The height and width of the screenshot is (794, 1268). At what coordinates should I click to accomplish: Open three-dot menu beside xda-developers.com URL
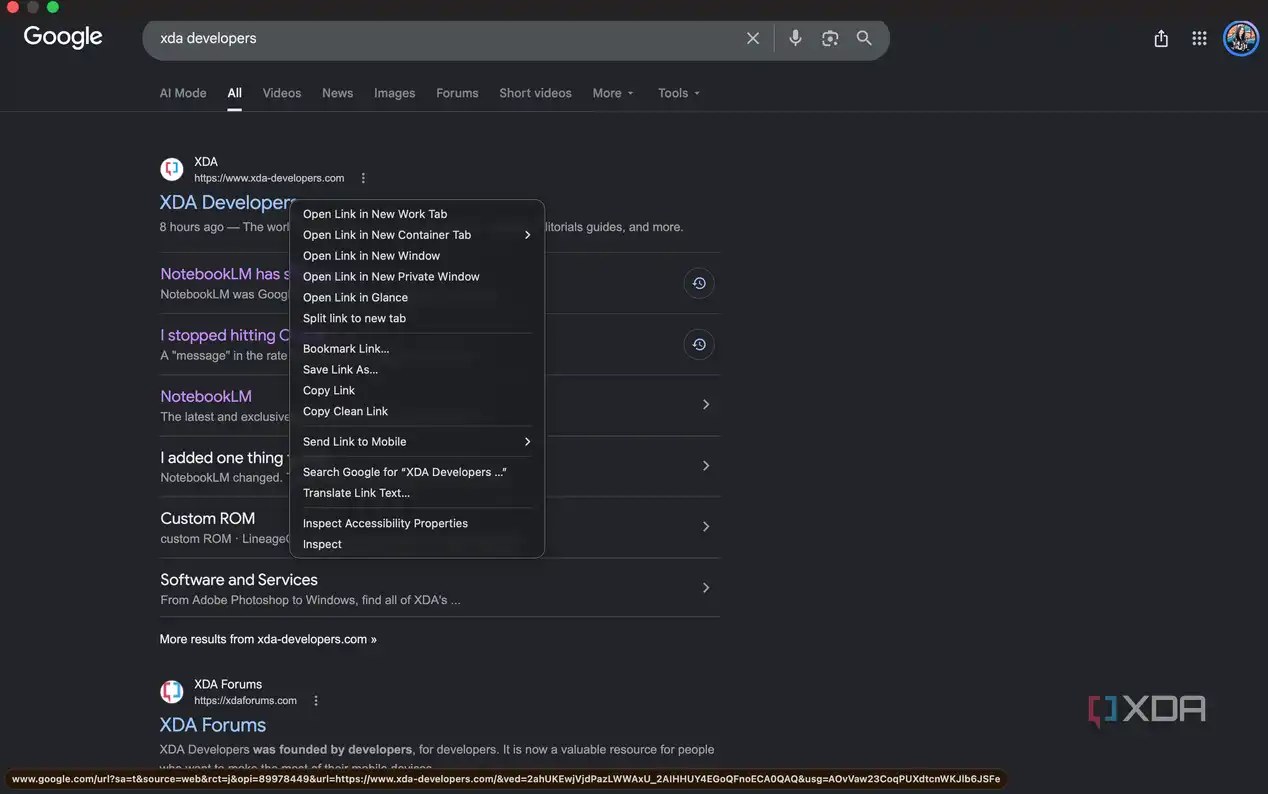point(363,178)
